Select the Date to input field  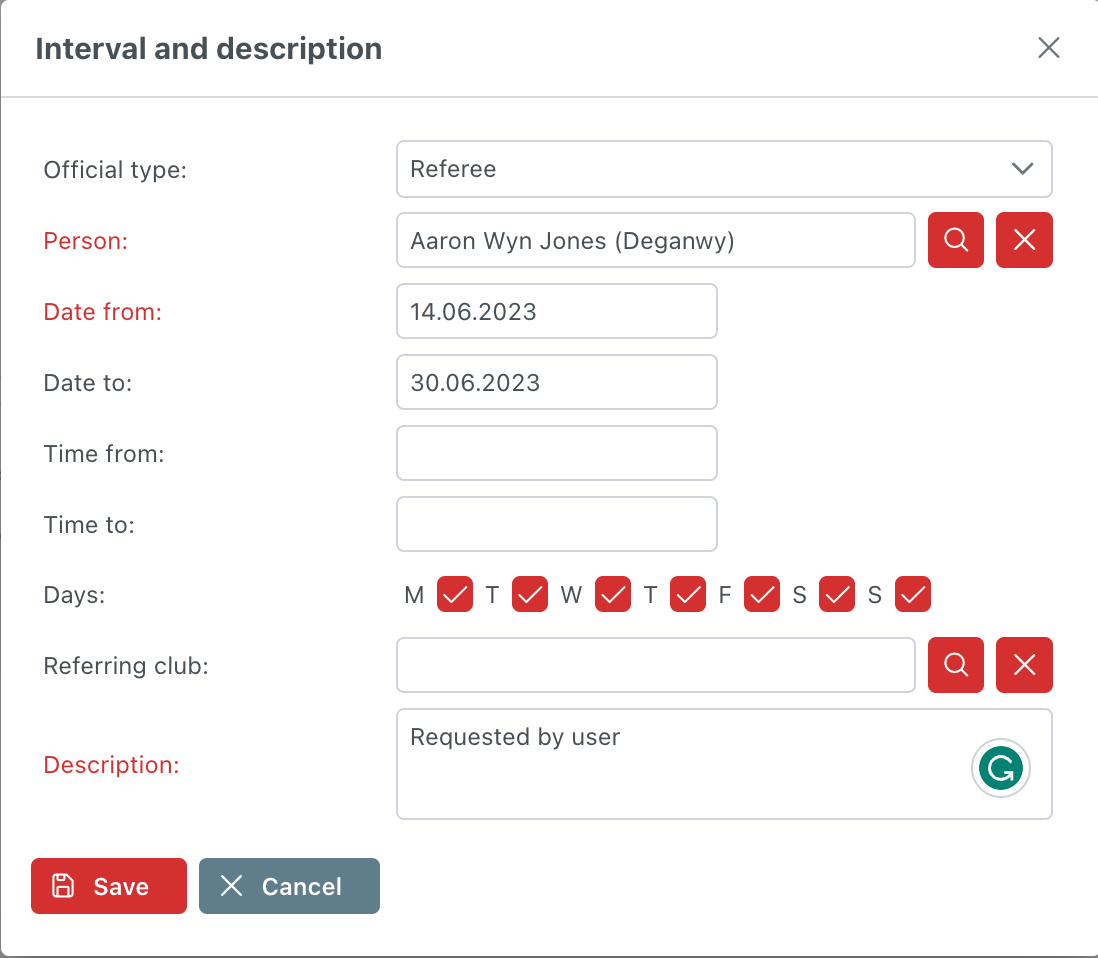click(556, 382)
